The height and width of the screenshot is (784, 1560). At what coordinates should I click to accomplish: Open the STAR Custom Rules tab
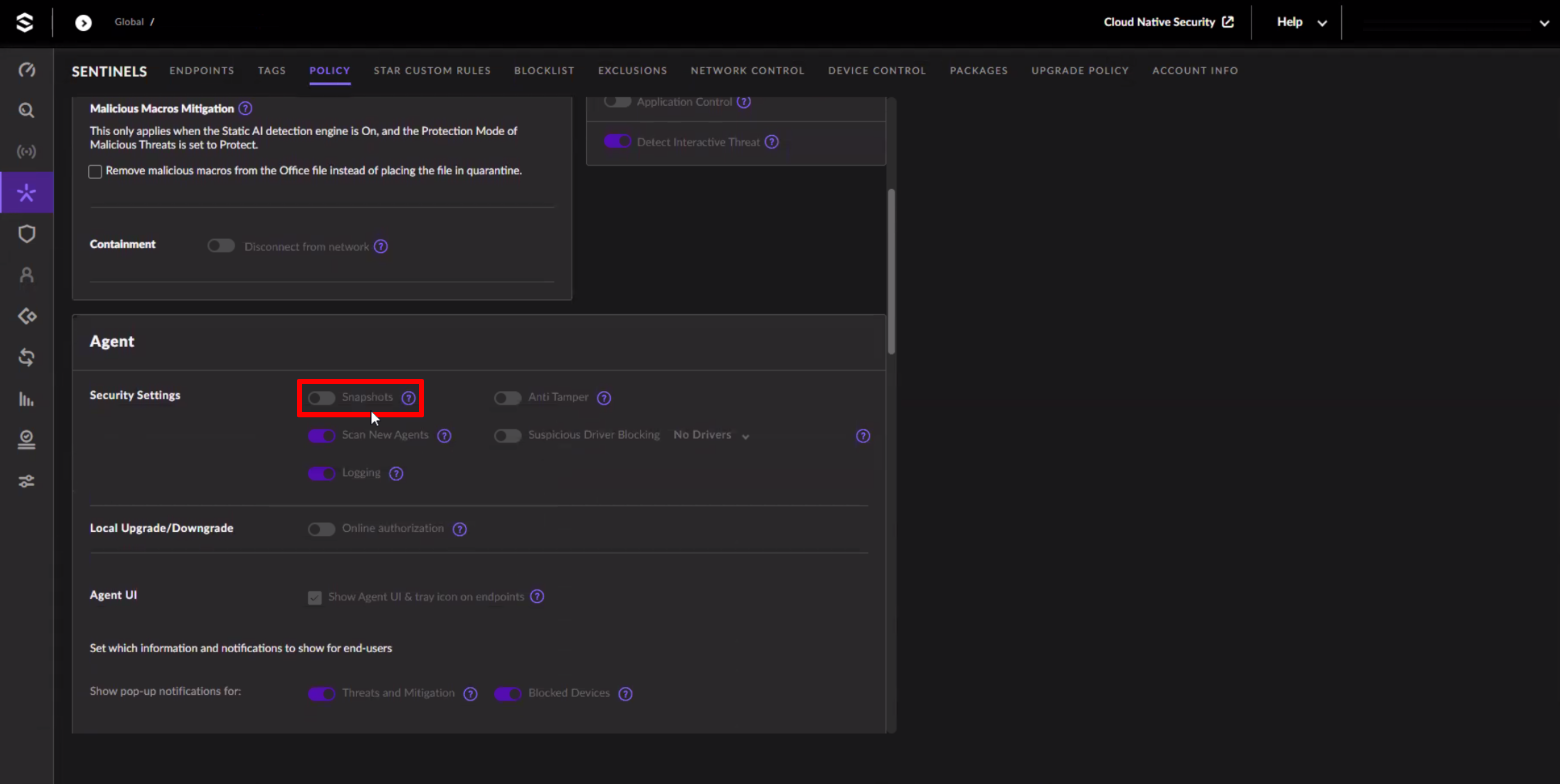[x=433, y=70]
